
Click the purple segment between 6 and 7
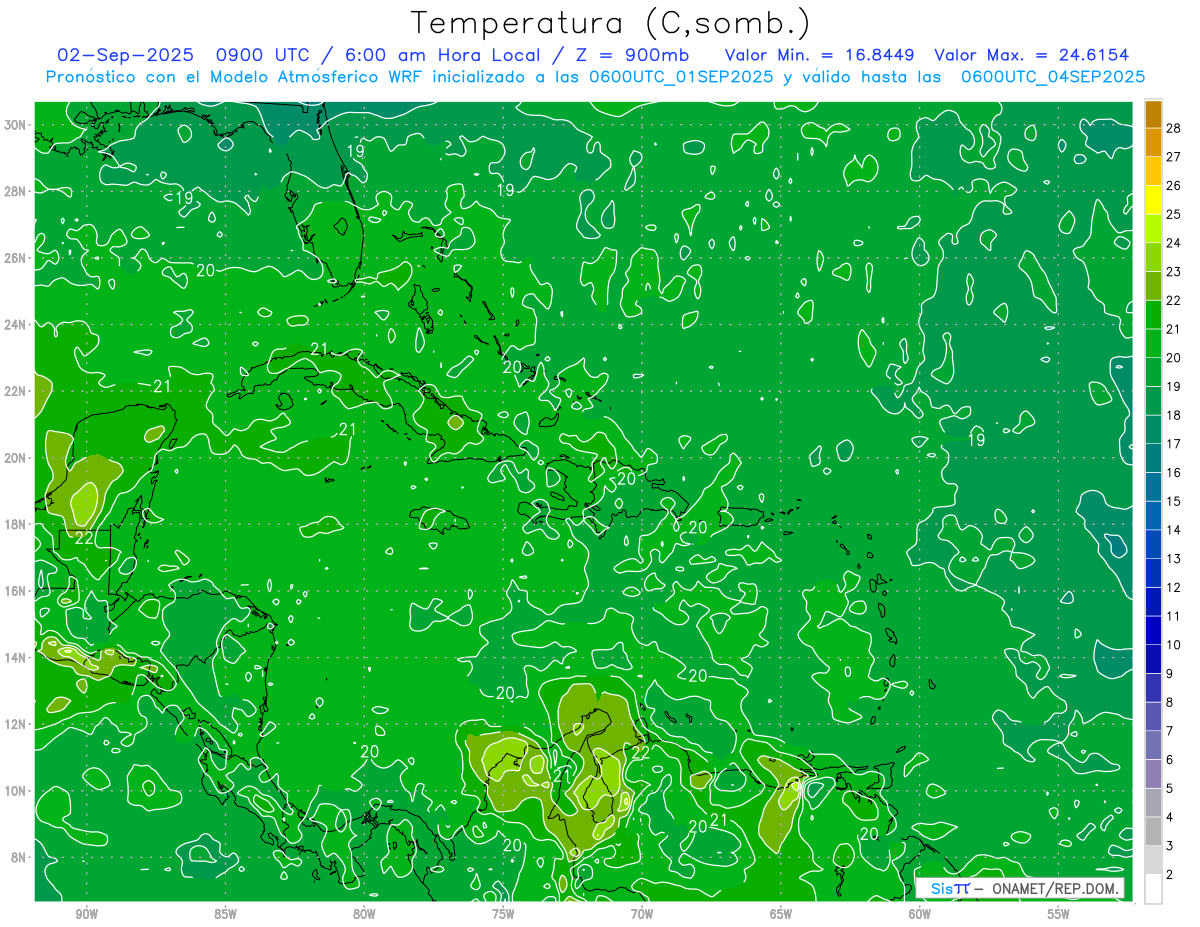click(x=1153, y=746)
